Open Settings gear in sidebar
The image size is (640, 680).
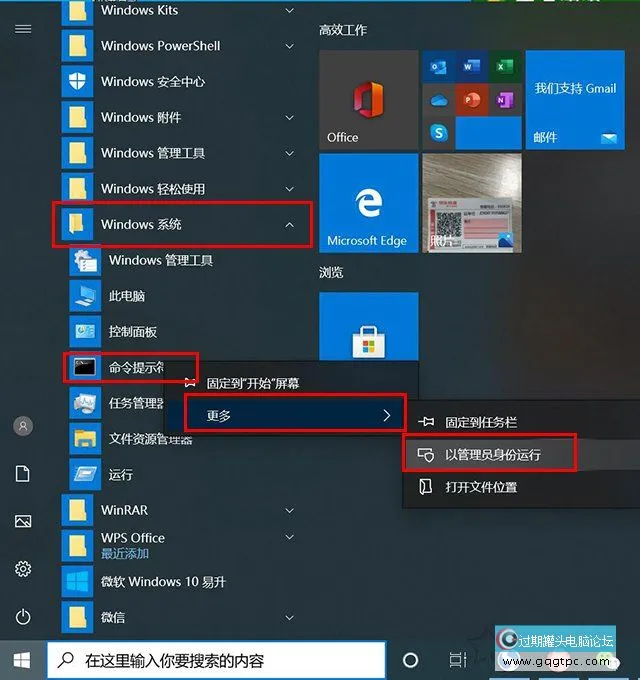pyautogui.click(x=23, y=569)
